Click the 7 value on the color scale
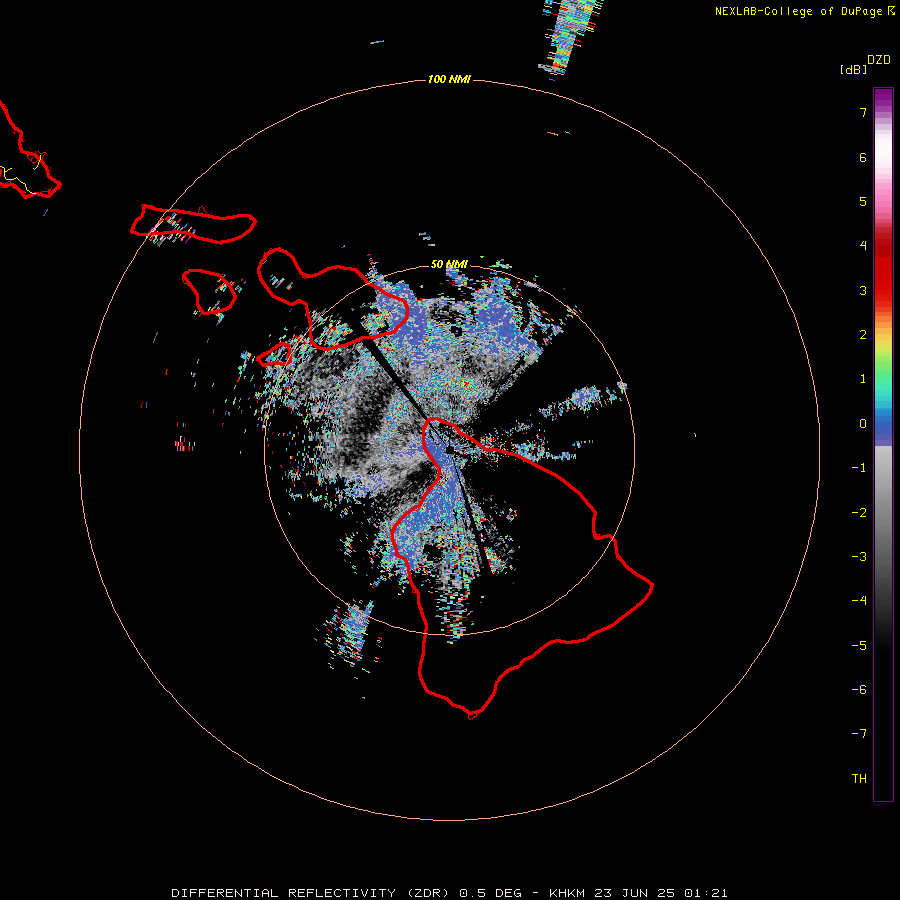Image resolution: width=900 pixels, height=900 pixels. 863,112
